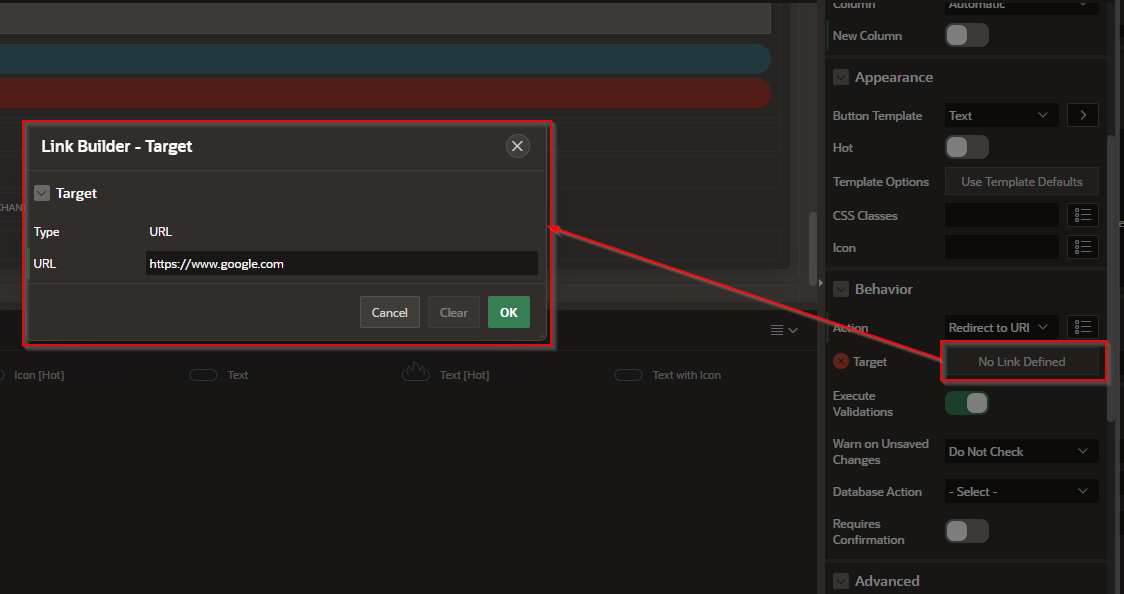Open the Button Template dropdown
Screen dimensions: 1124x594
pyautogui.click(x=1001, y=115)
